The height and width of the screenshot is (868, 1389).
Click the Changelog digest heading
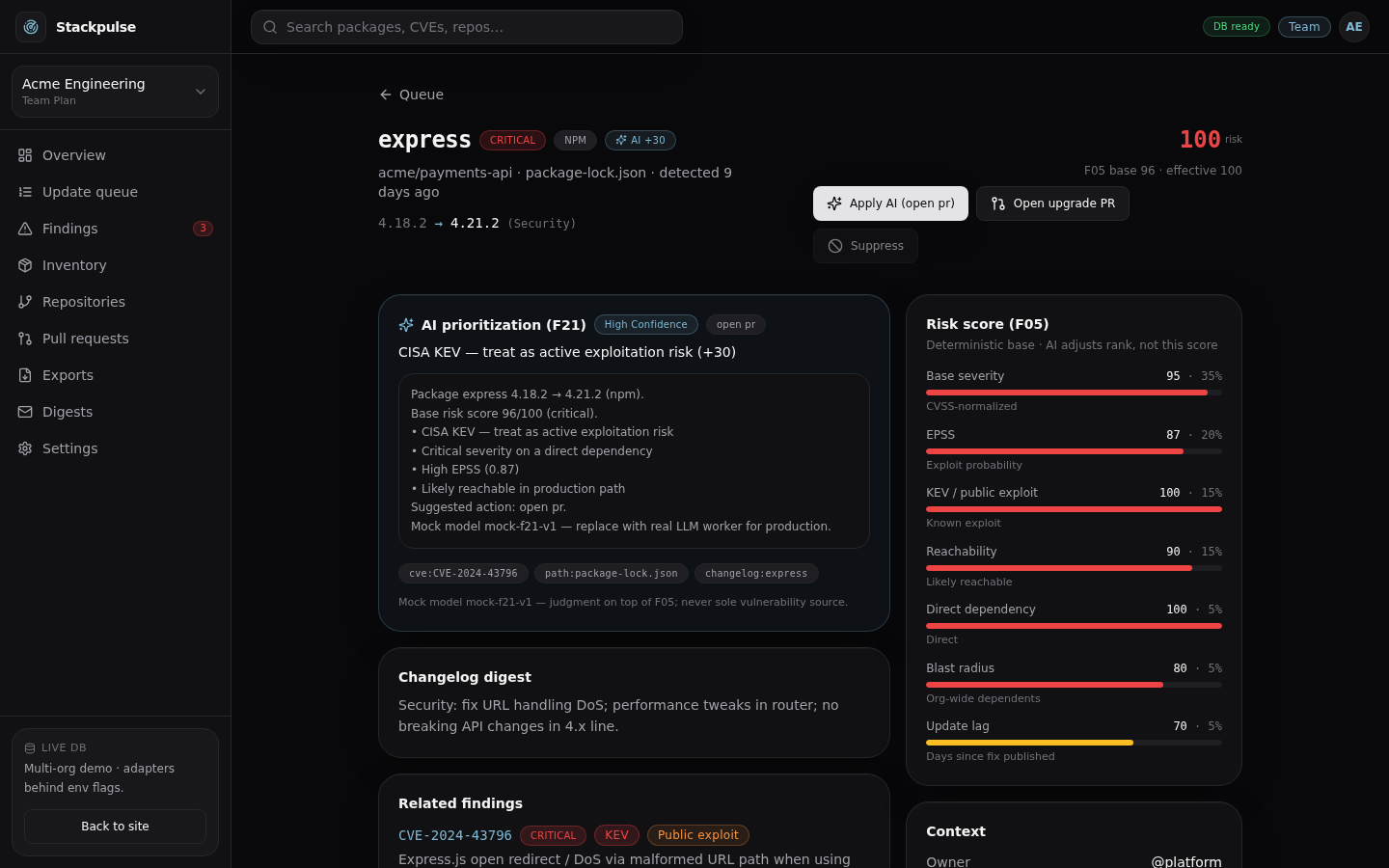465,677
